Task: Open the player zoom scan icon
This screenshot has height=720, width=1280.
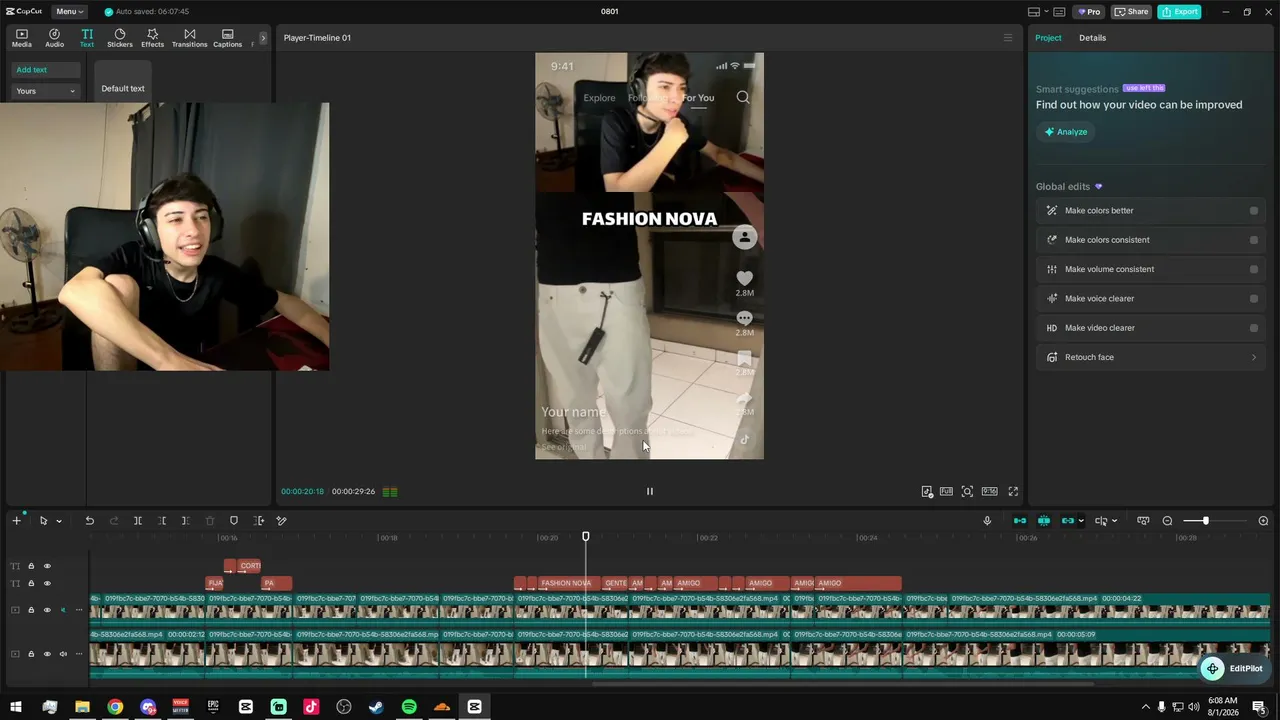Action: click(967, 491)
